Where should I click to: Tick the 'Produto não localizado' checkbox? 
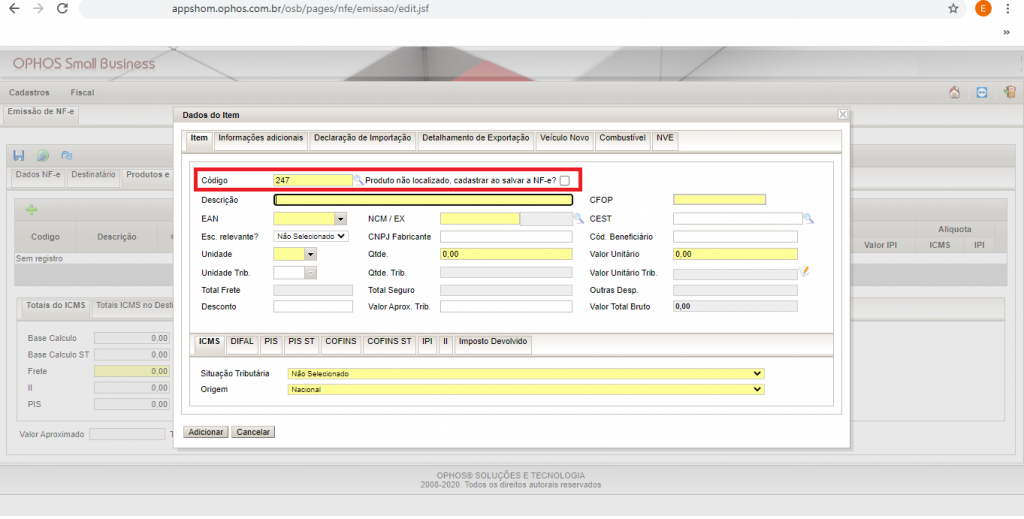pos(565,180)
